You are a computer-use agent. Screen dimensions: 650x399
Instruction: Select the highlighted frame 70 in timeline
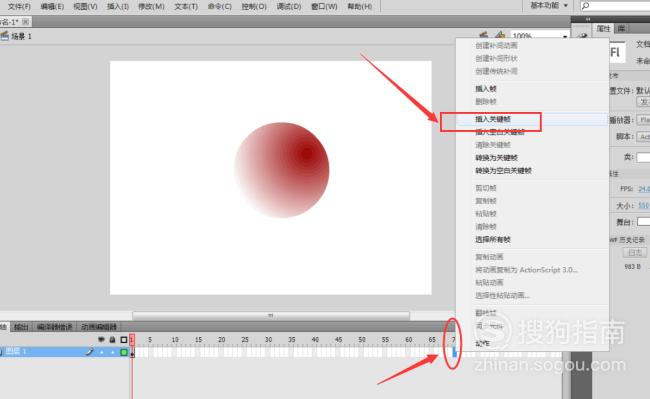pyautogui.click(x=455, y=352)
